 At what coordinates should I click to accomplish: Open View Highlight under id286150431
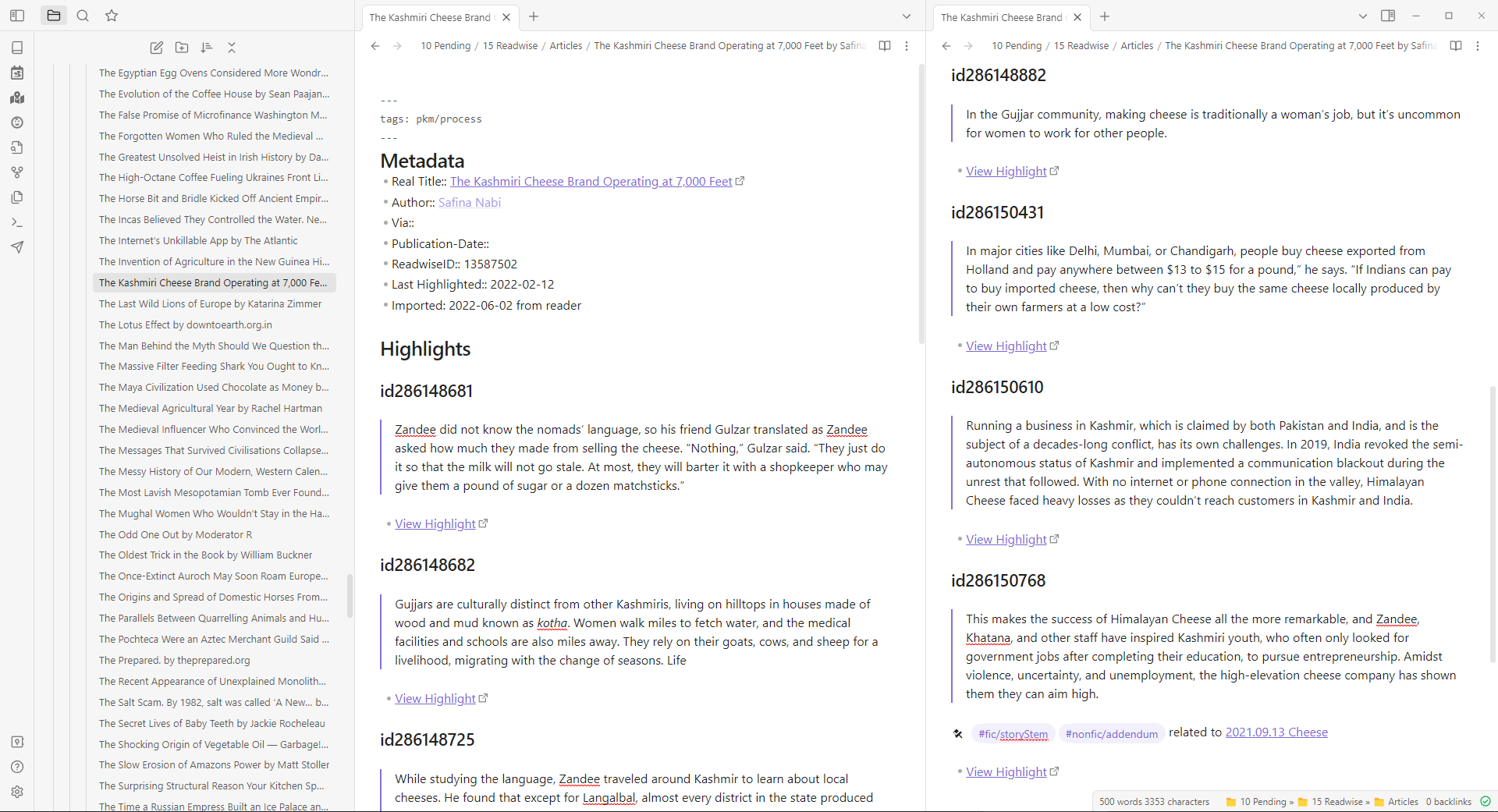pos(1006,346)
